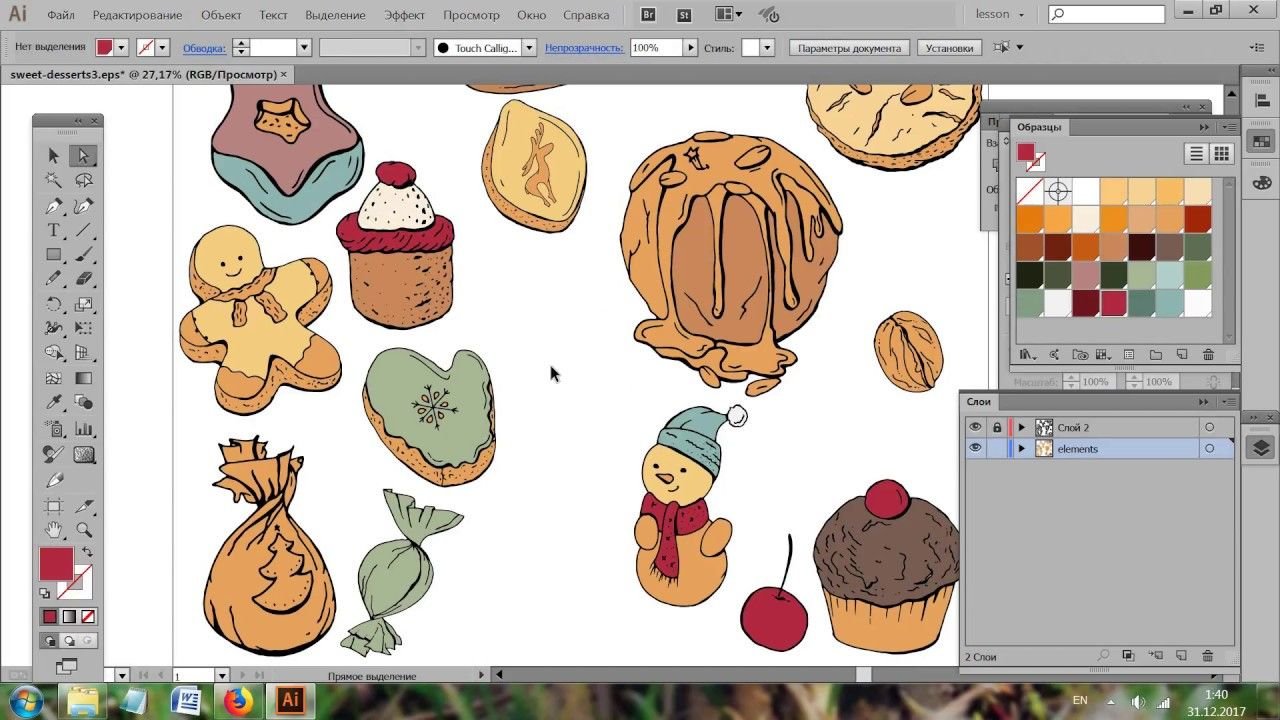Pick the crimson red swatch in Образцы
The height and width of the screenshot is (720, 1280).
click(x=1113, y=302)
